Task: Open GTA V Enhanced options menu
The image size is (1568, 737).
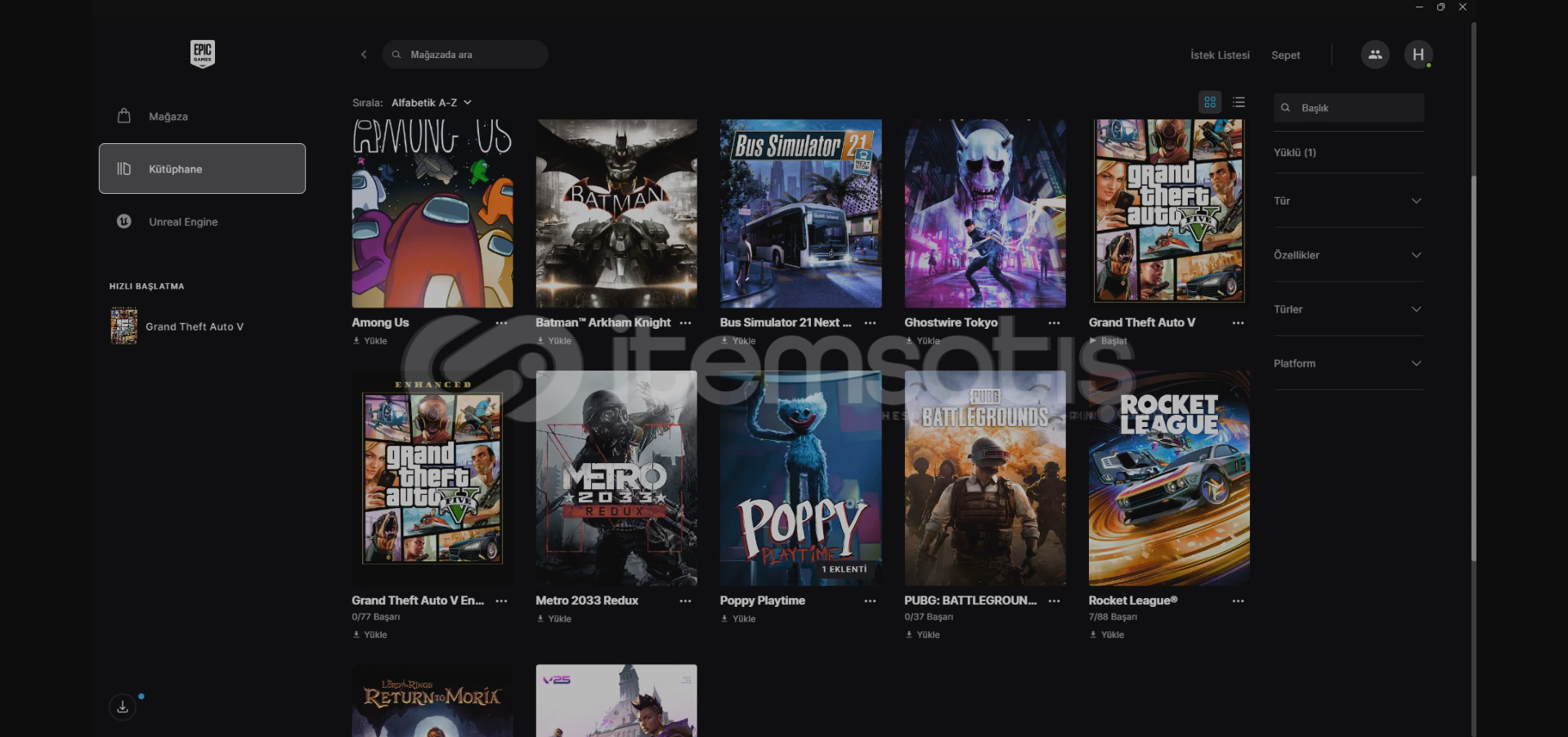Action: coord(501,601)
